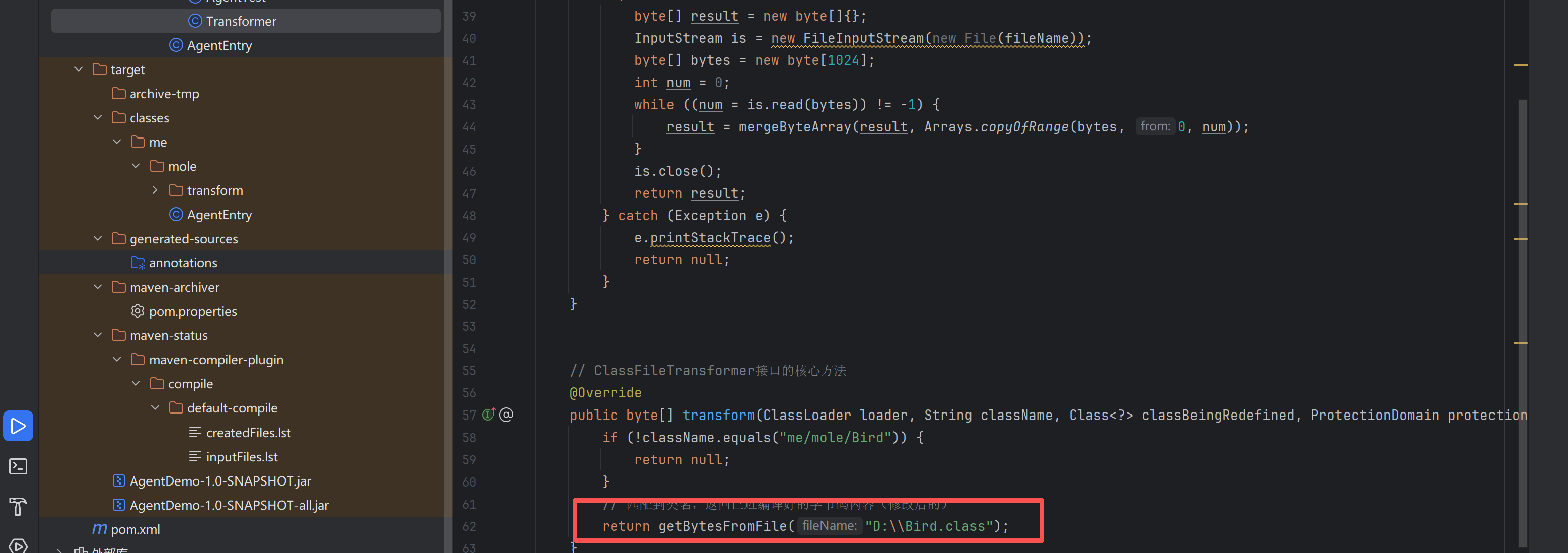This screenshot has height=553, width=1568.
Task: Click the top warning stripe marker
Action: (1521, 64)
